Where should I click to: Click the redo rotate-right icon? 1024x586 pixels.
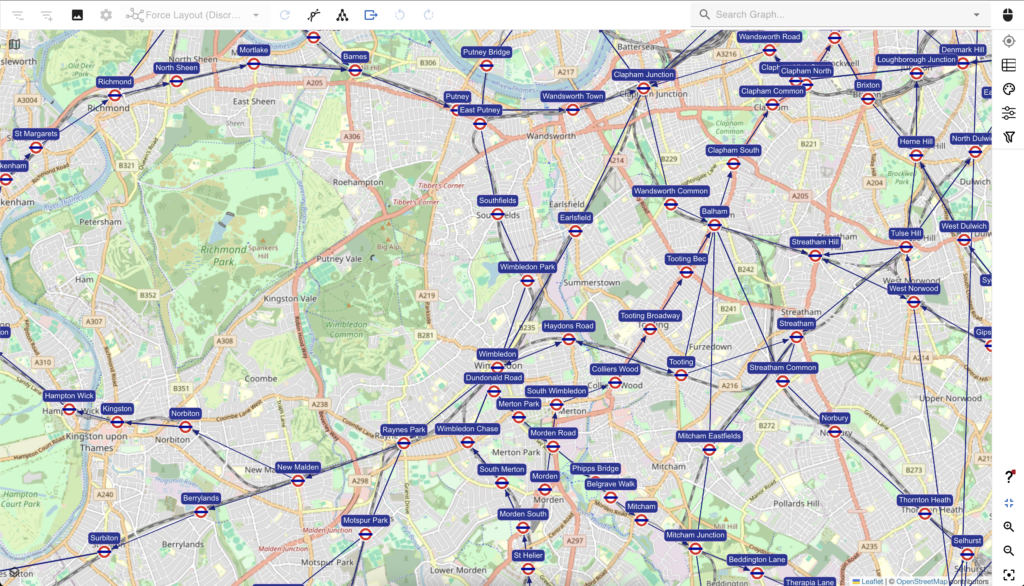pyautogui.click(x=428, y=15)
